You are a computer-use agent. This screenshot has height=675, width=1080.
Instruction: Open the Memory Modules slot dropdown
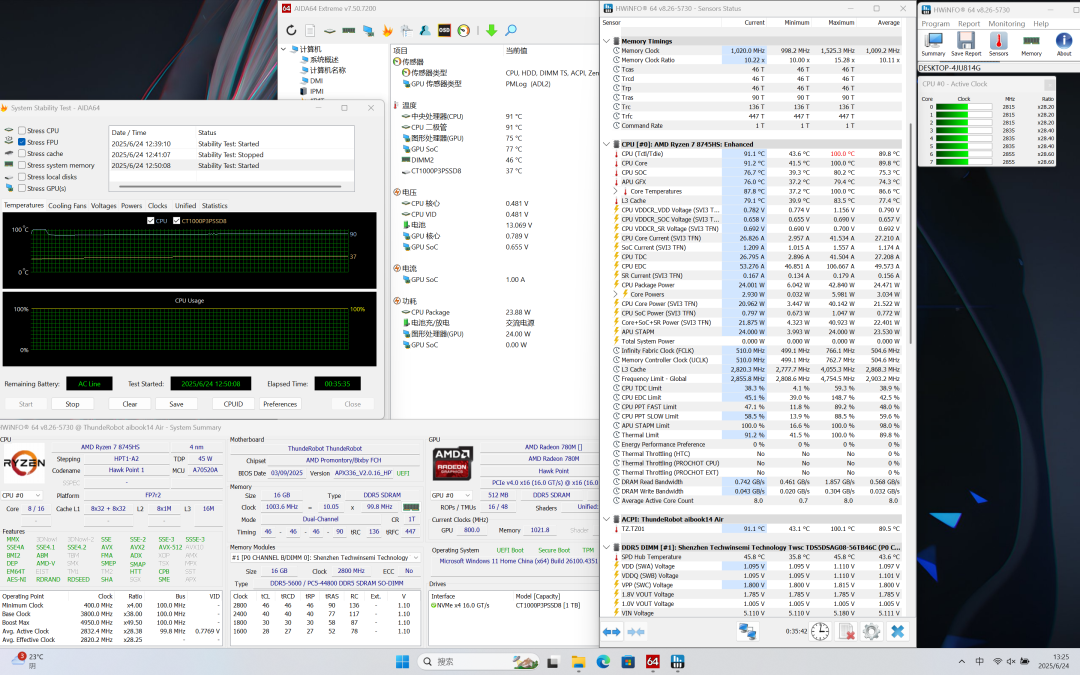[325, 557]
